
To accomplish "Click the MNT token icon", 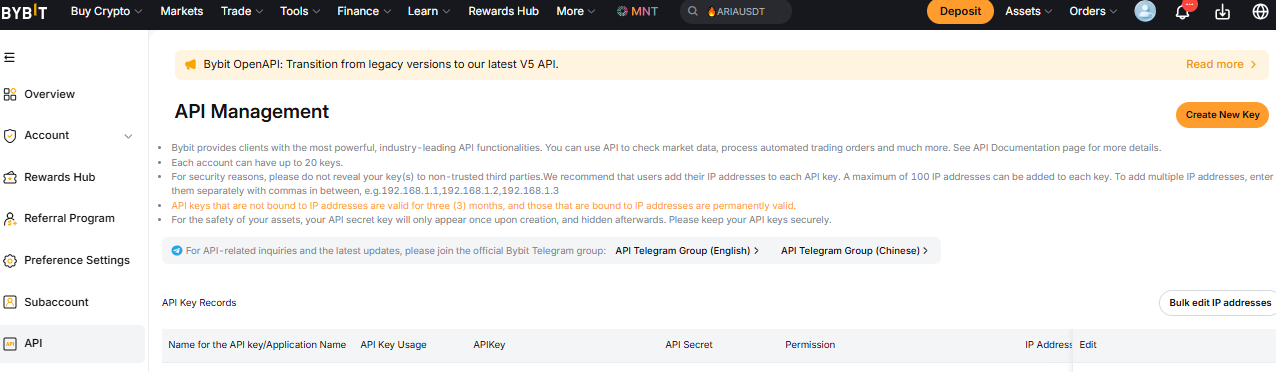I will click(x=622, y=12).
